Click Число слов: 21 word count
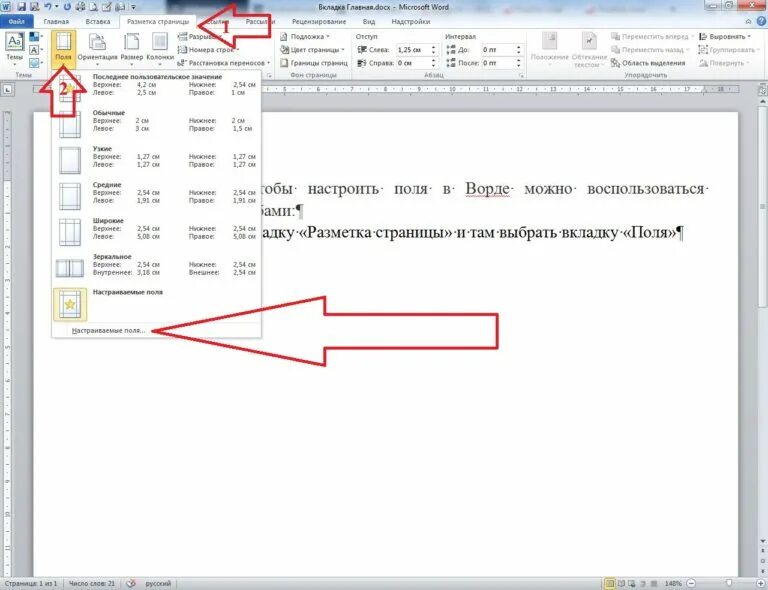 point(92,583)
